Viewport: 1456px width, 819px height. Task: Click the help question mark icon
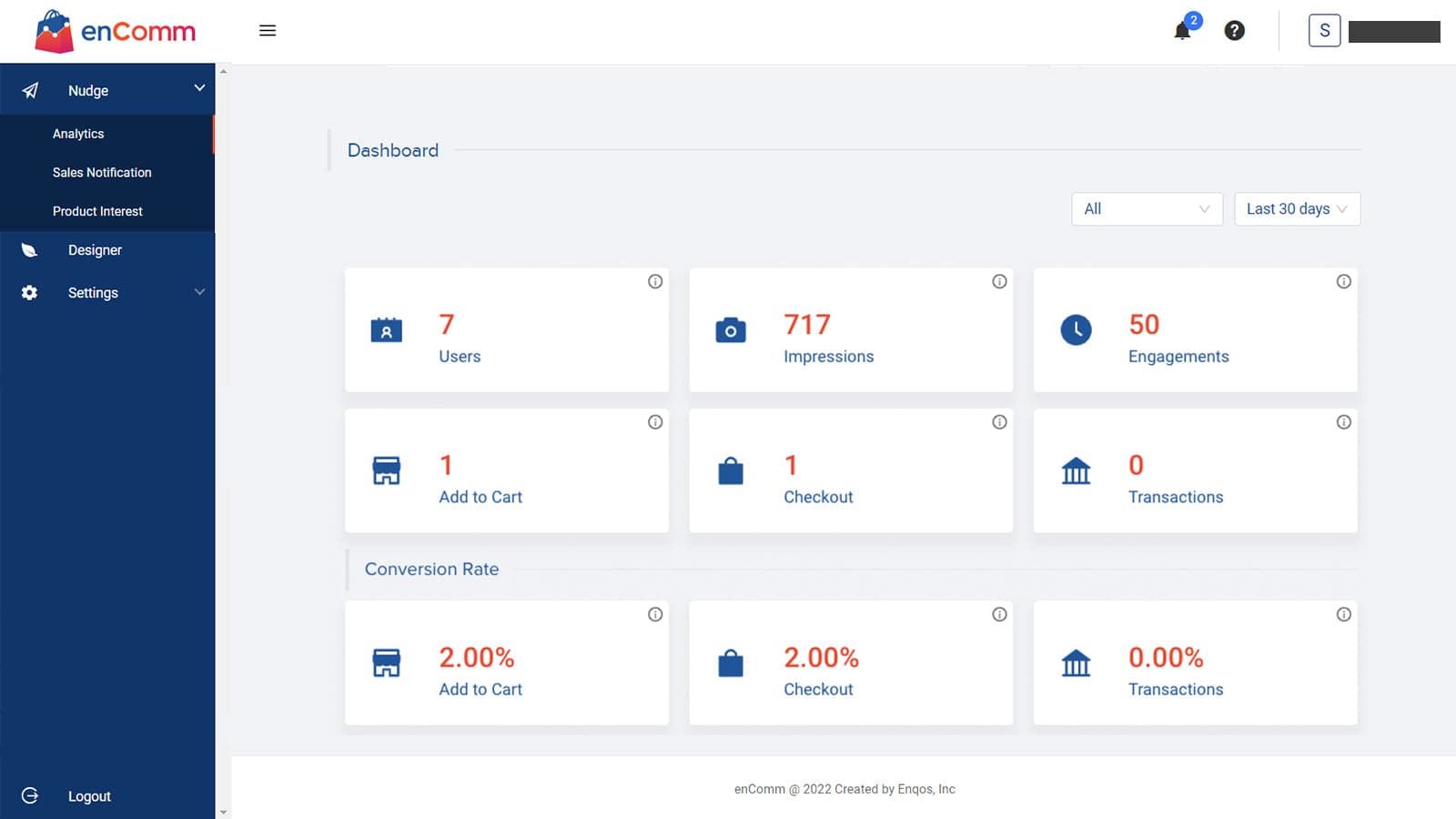tap(1234, 30)
